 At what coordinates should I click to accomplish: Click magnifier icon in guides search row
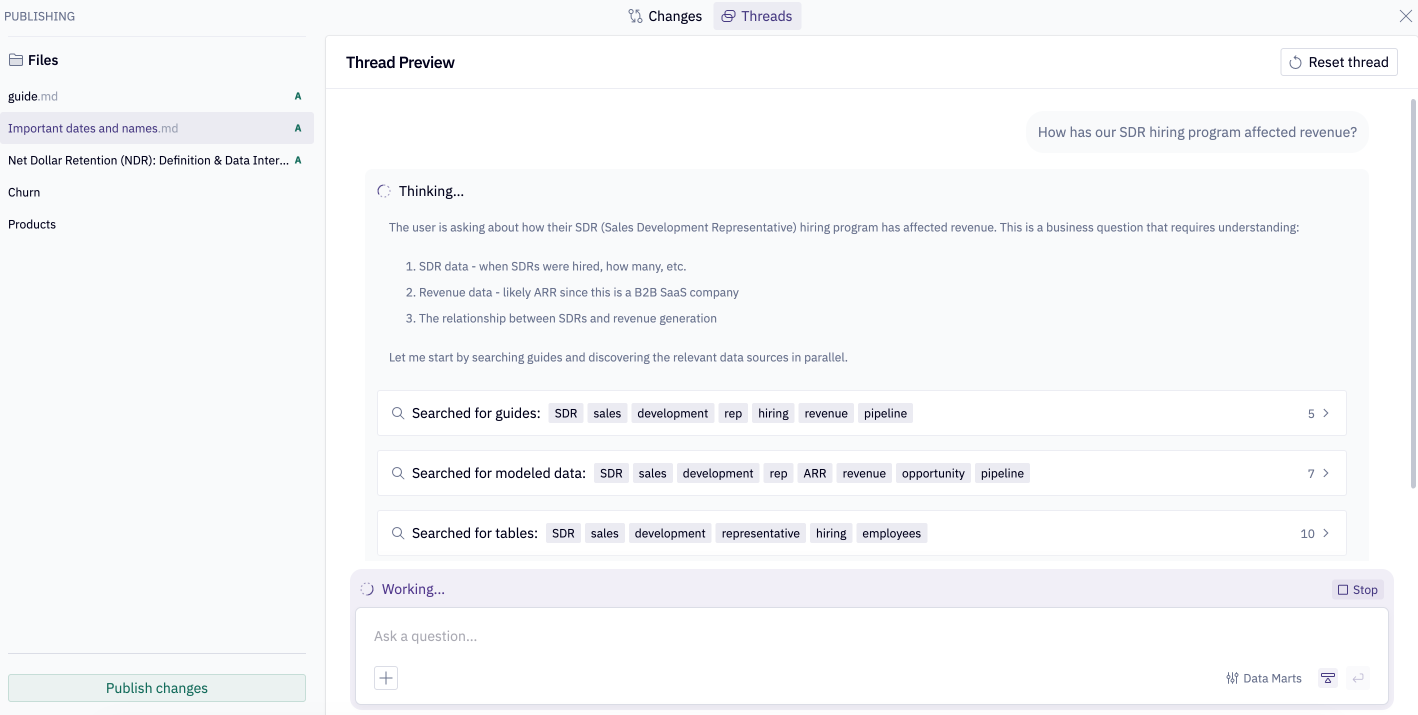[x=398, y=413]
